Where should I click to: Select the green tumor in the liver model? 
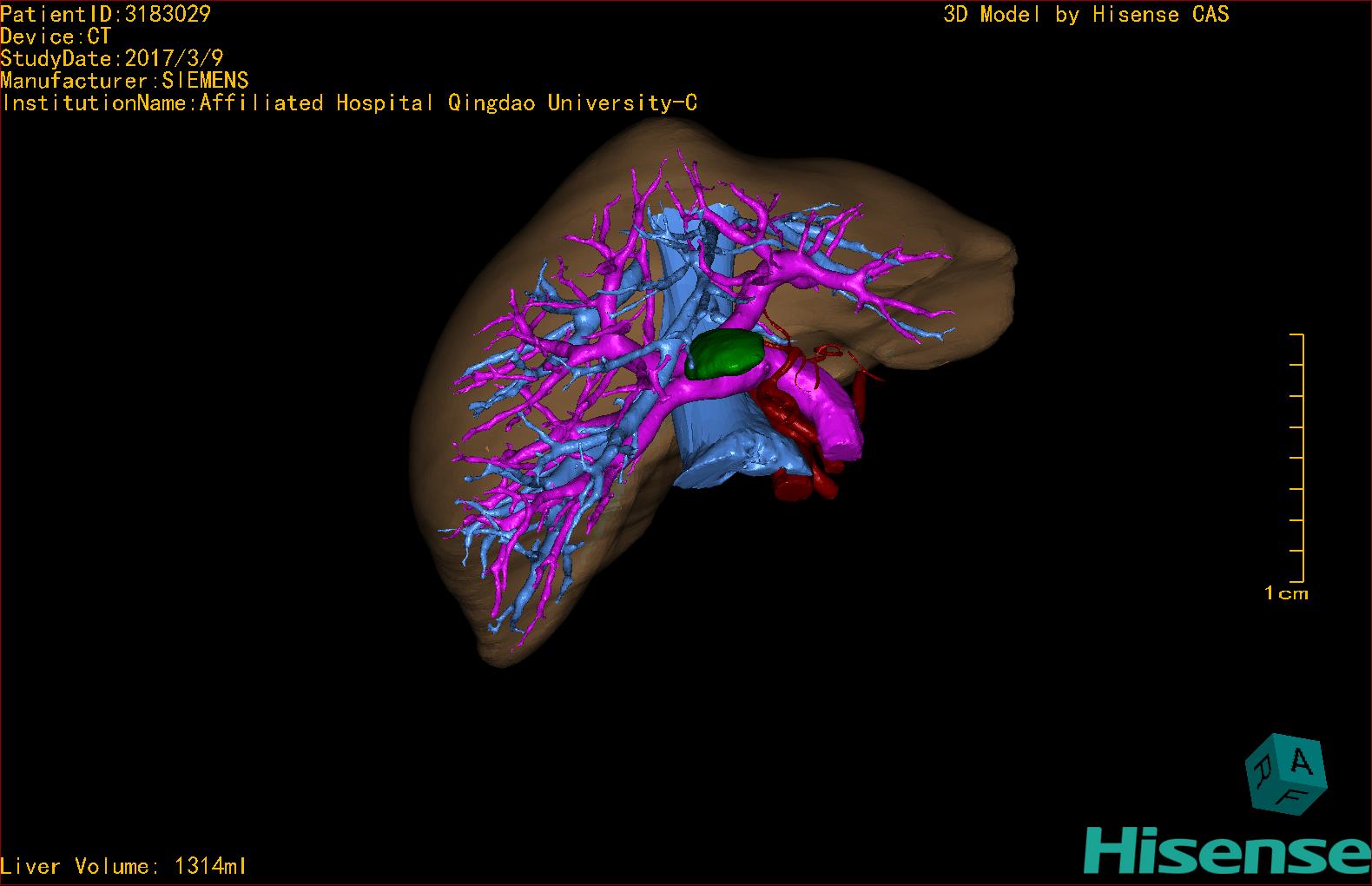click(x=724, y=355)
